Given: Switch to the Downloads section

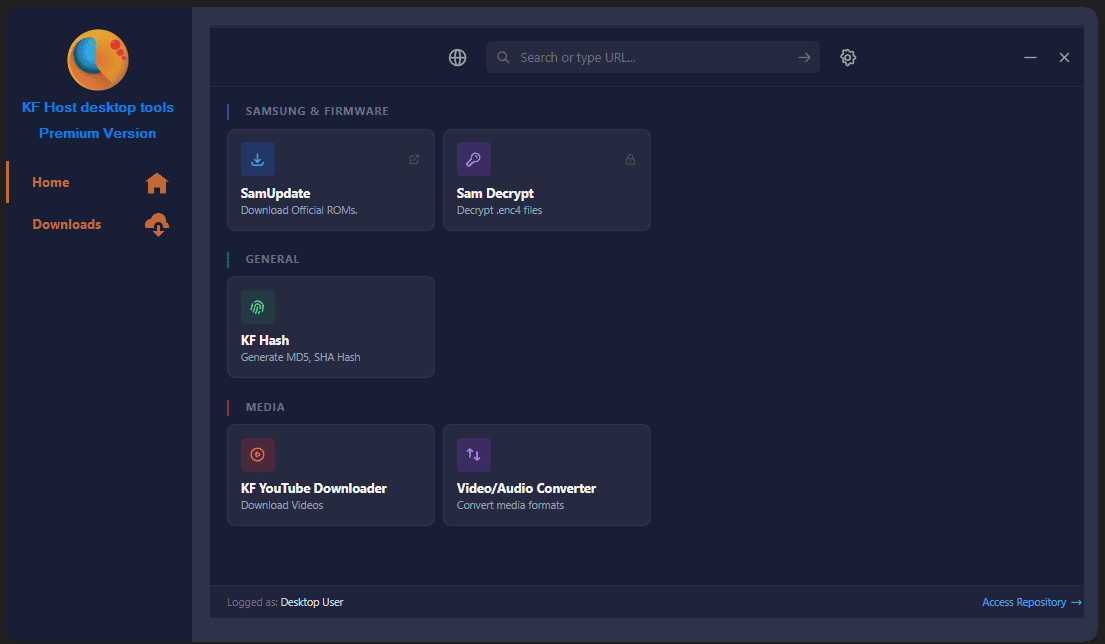Looking at the screenshot, I should (x=66, y=224).
